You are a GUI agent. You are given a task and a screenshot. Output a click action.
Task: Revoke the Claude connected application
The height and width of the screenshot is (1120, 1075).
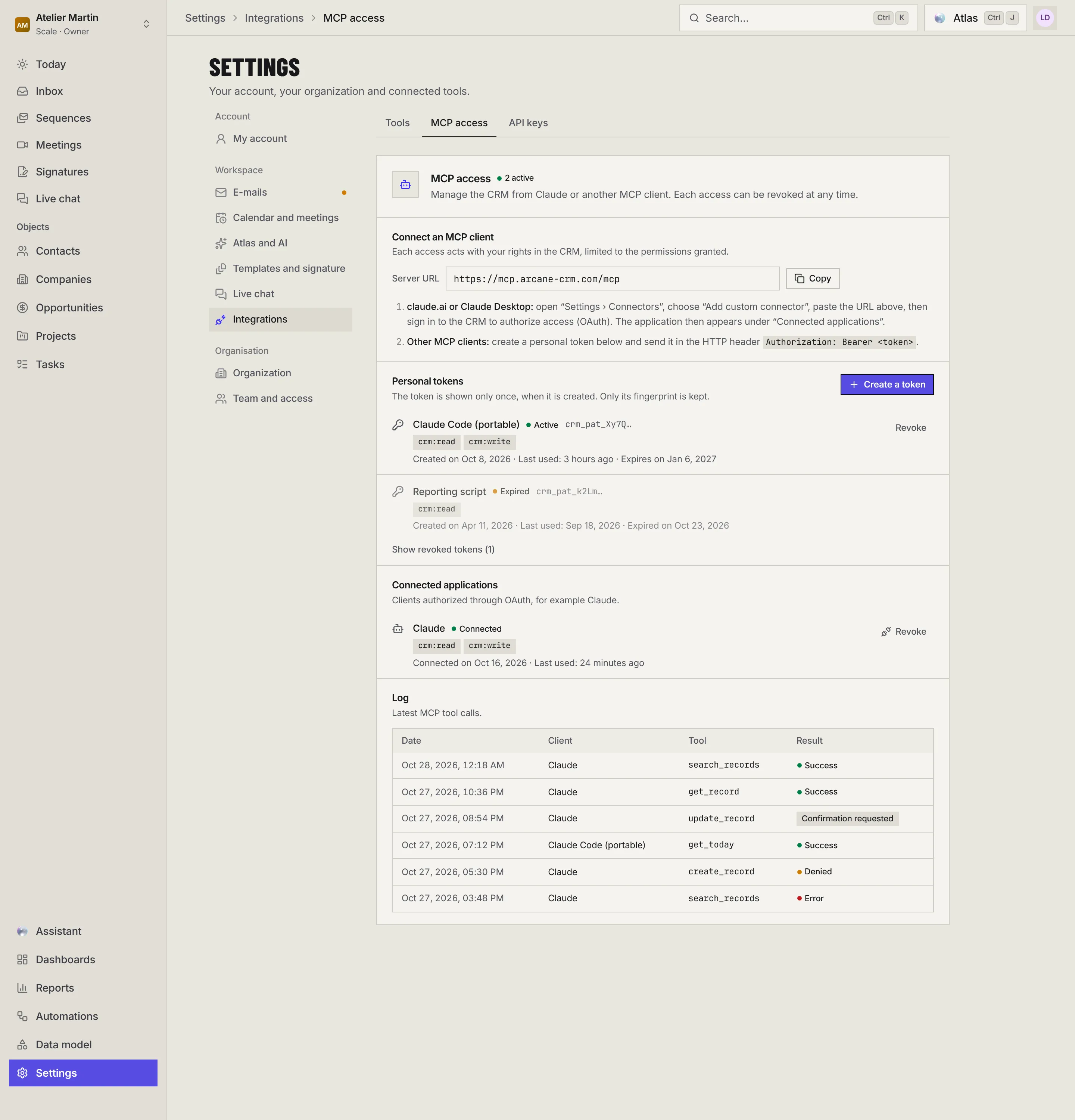(x=904, y=631)
